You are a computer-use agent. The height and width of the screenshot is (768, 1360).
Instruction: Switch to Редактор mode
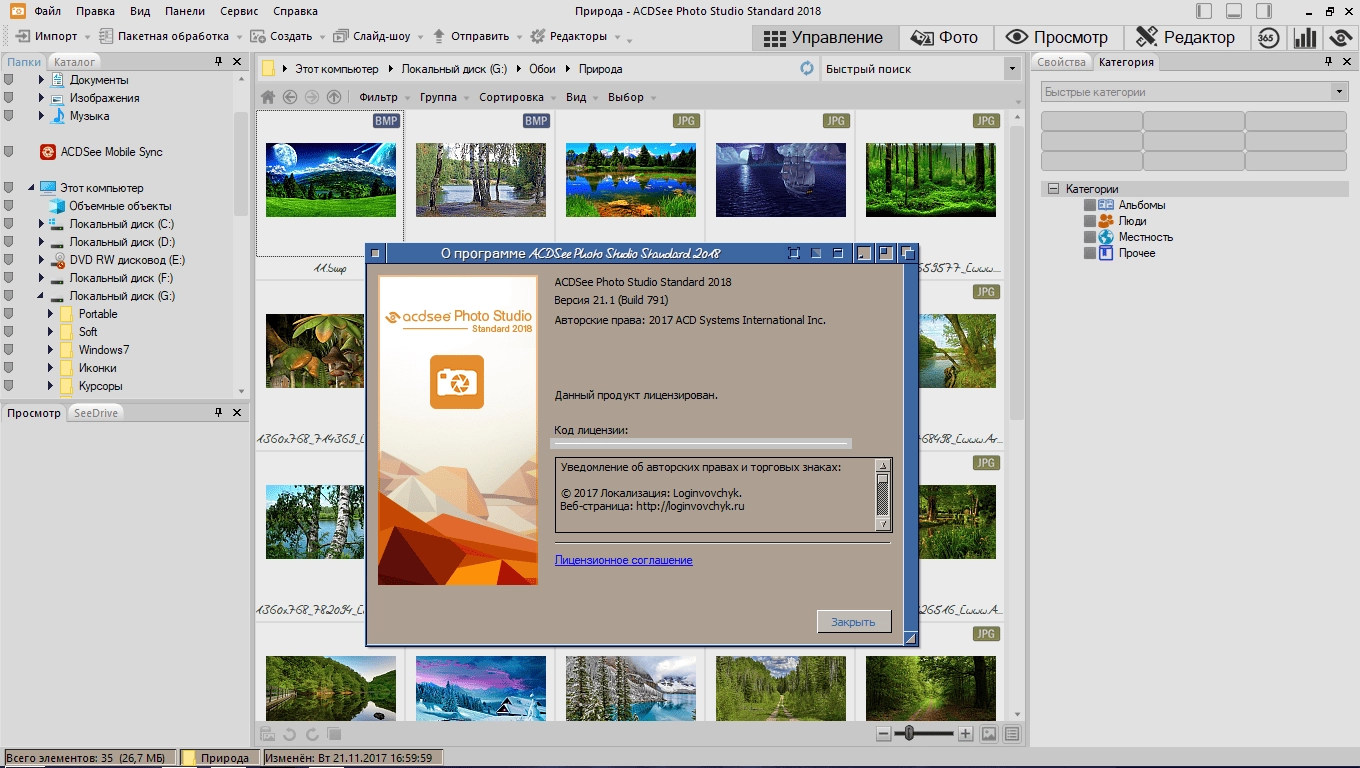tap(1188, 37)
